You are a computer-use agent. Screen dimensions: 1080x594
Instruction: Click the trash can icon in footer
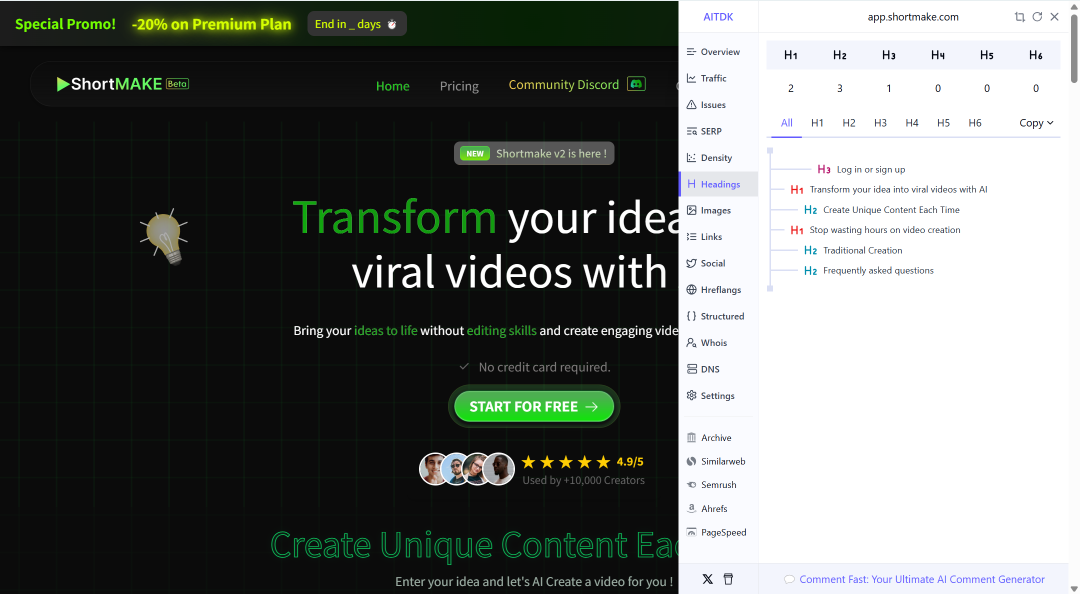(728, 579)
